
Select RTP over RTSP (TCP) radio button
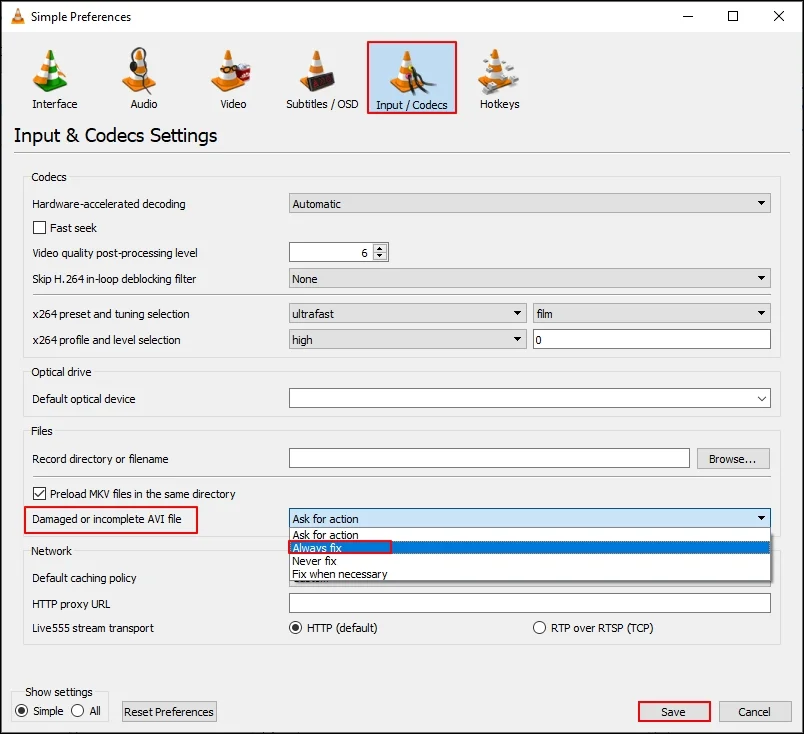[540, 628]
